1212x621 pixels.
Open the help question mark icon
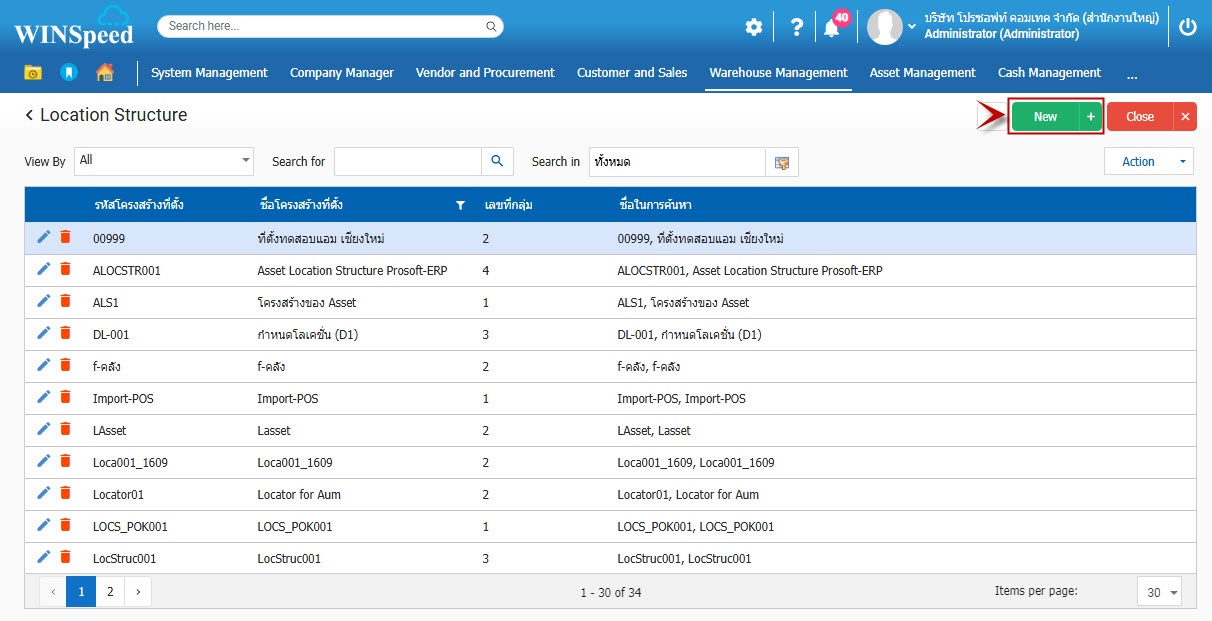[796, 27]
